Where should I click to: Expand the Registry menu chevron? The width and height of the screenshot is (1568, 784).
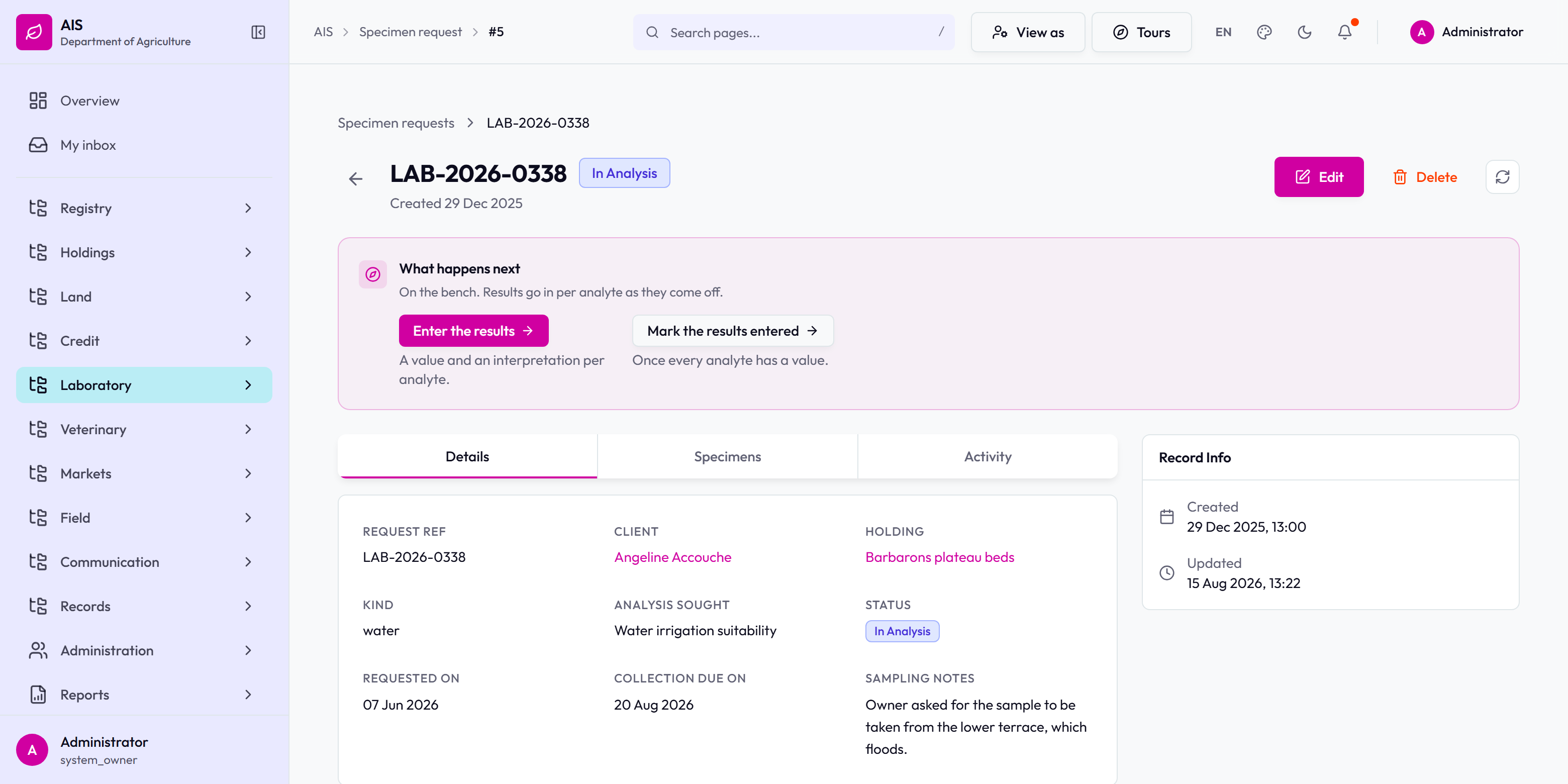(248, 208)
